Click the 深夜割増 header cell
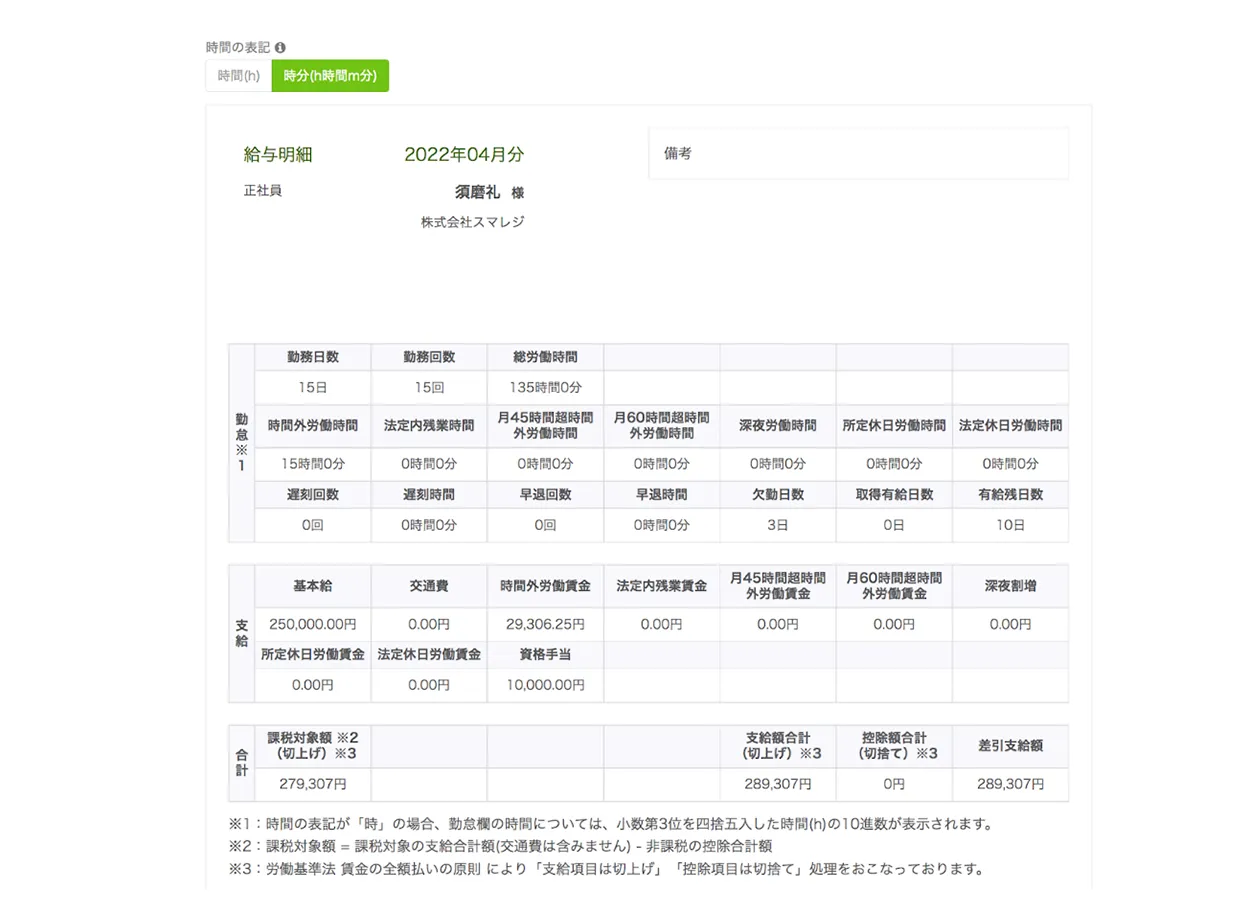The height and width of the screenshot is (923, 1248). pos(1010,586)
